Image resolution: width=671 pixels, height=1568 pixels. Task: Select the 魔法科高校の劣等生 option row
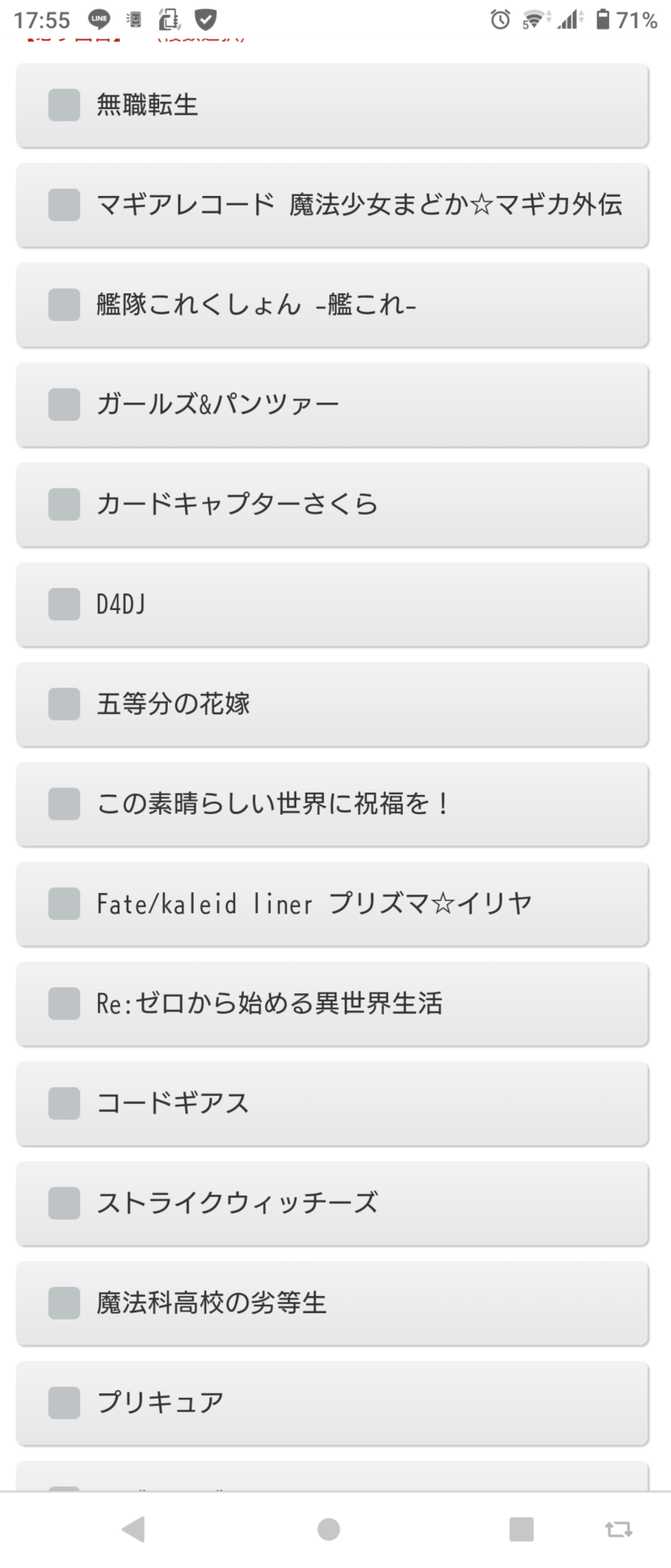(332, 1303)
